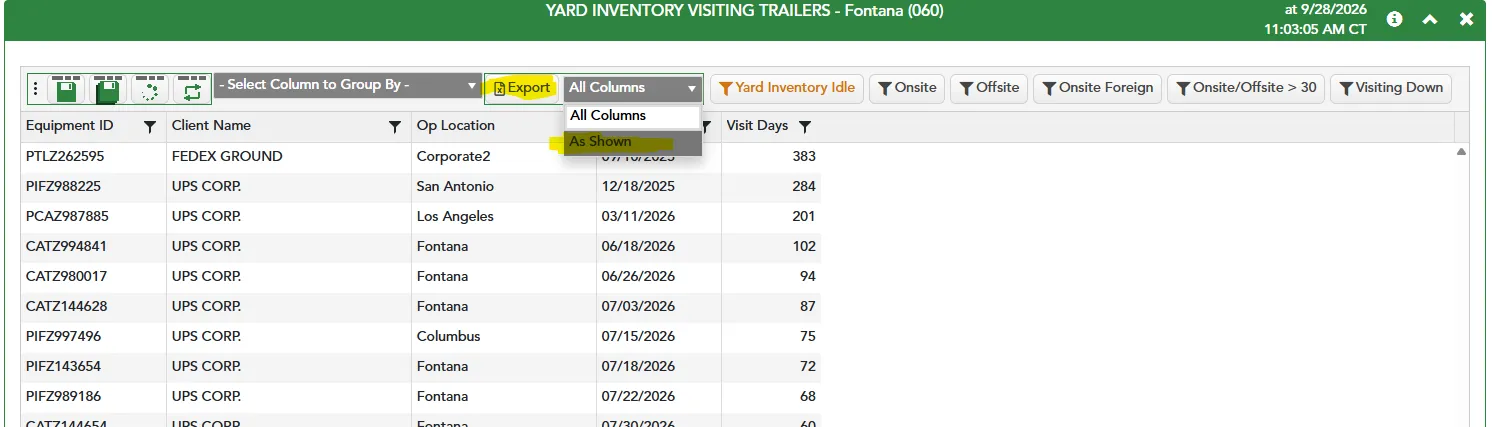
Task: Collapse the panel with the up chevron
Action: click(1430, 19)
